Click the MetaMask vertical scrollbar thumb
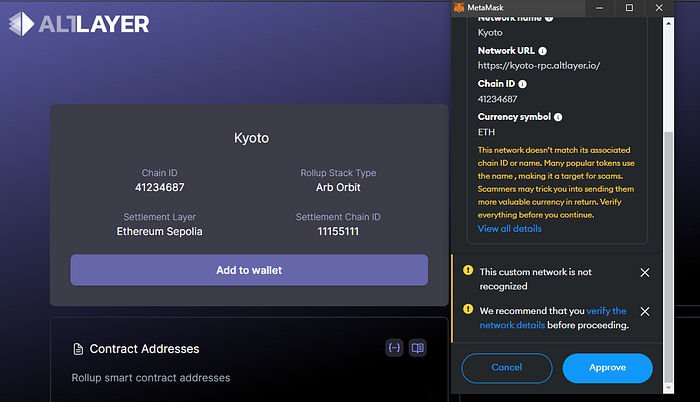The height and width of the screenshot is (402, 700). (668, 257)
